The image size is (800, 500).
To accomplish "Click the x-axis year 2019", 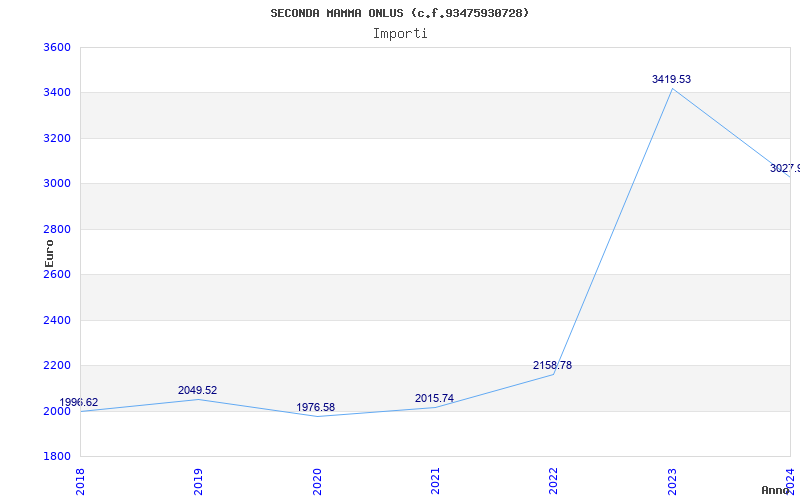I will 198,482.
